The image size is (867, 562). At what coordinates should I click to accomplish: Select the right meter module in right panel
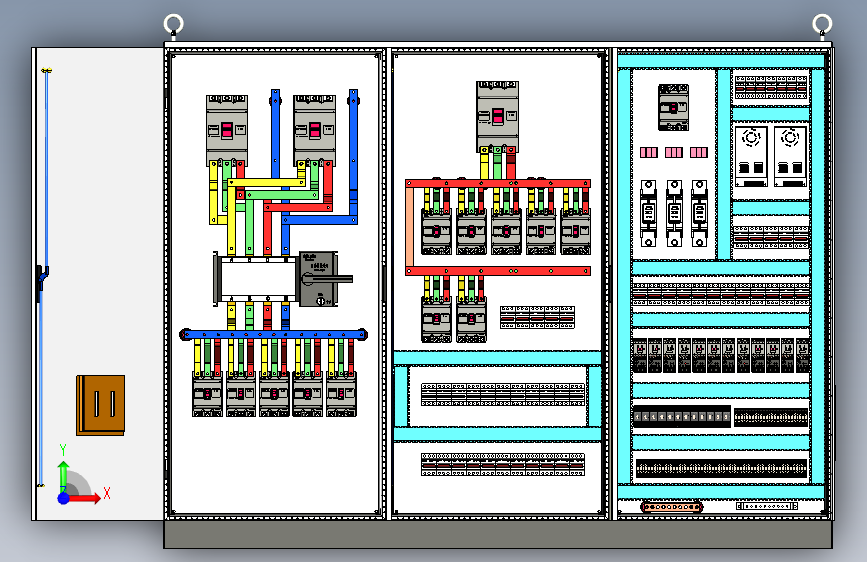[x=790, y=157]
